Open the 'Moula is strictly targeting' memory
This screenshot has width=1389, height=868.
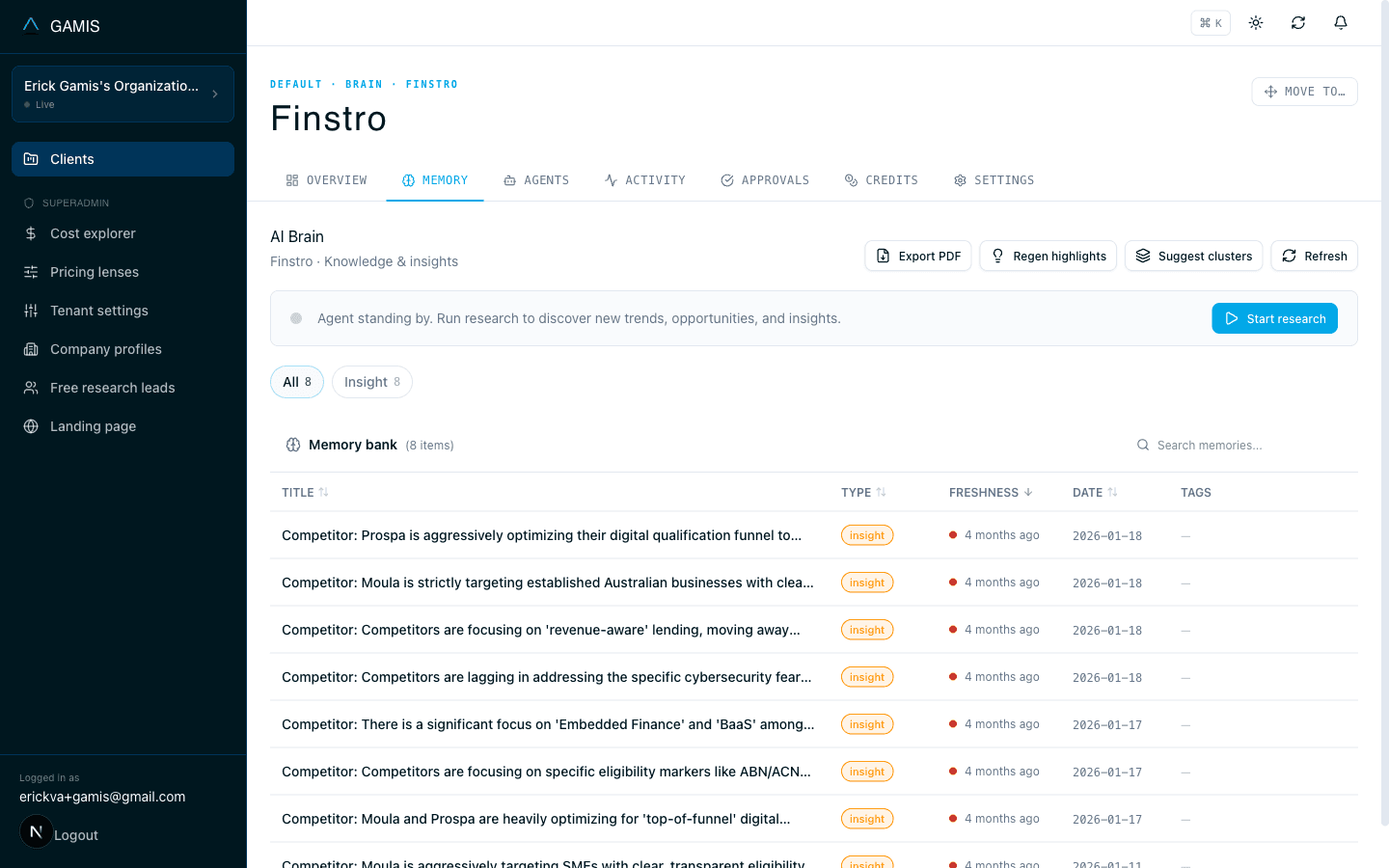814,583
